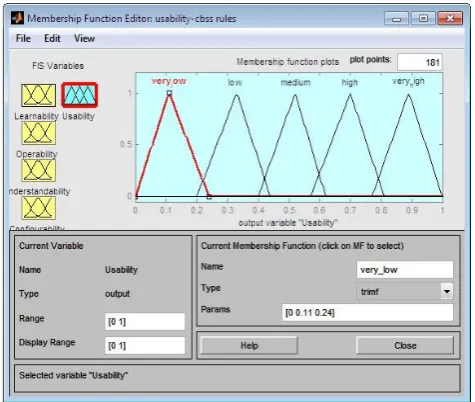The width and height of the screenshot is (475, 402).
Task: Click the Range input field
Action: click(145, 321)
